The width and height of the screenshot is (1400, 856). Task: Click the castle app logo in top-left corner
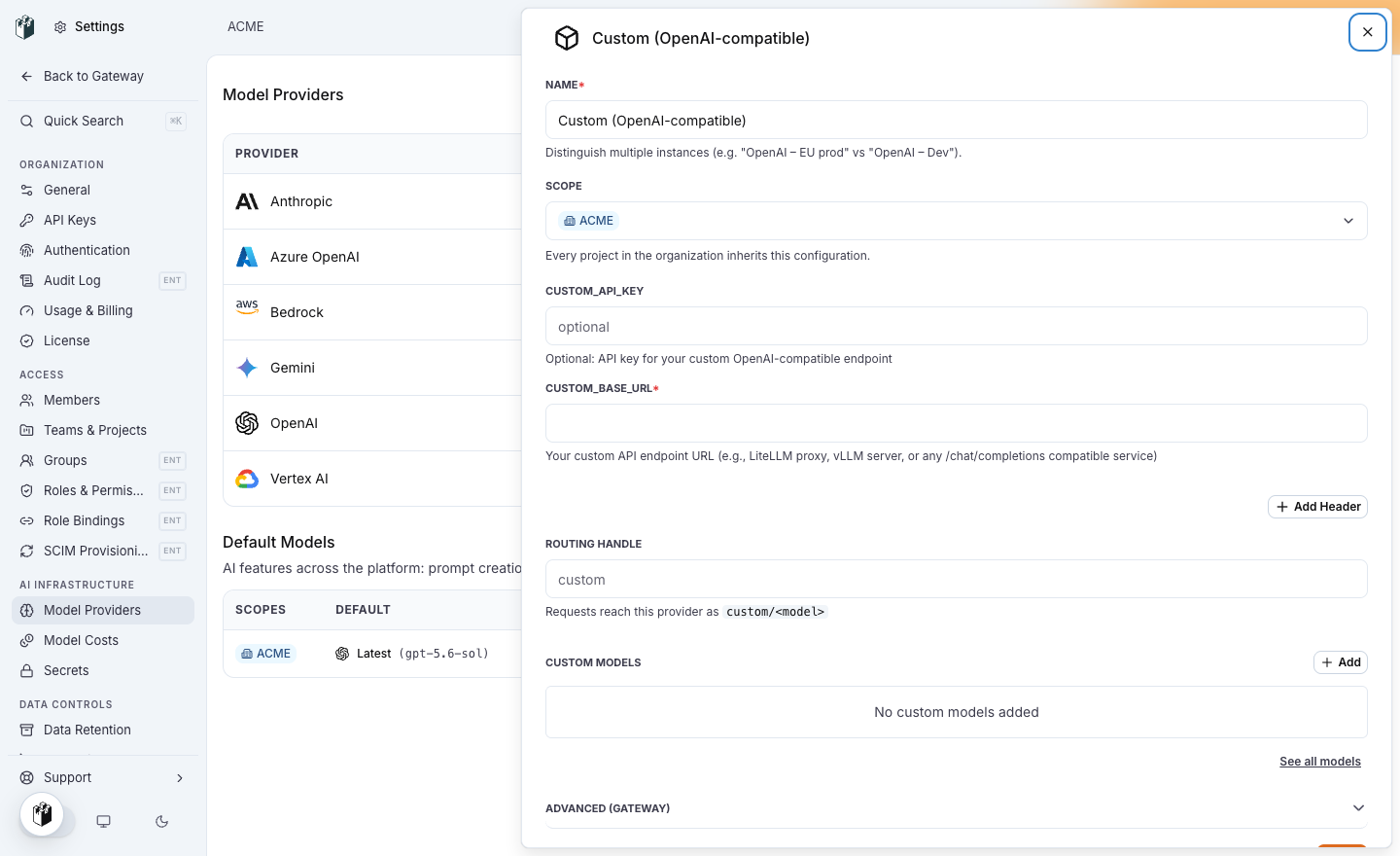click(x=25, y=27)
